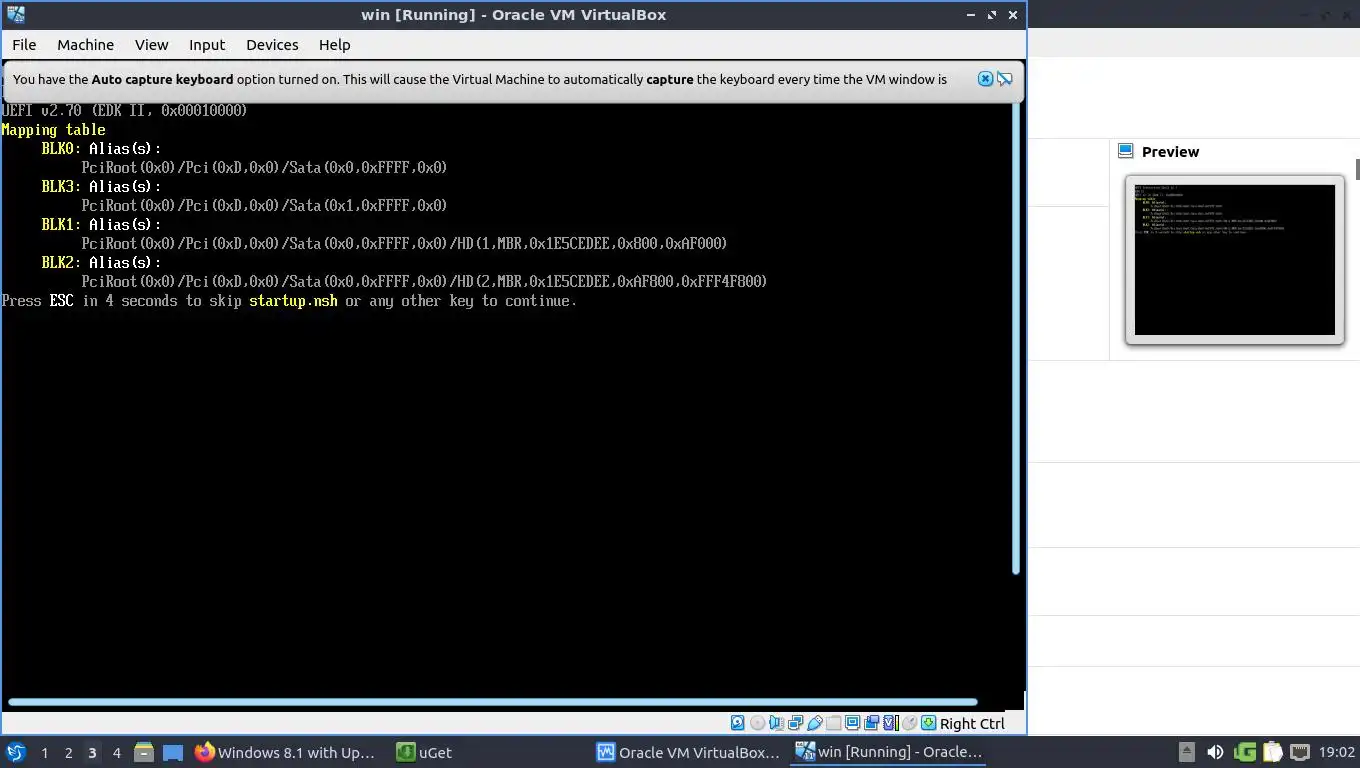Open the Machine menu
Image resolution: width=1360 pixels, height=768 pixels.
click(85, 45)
